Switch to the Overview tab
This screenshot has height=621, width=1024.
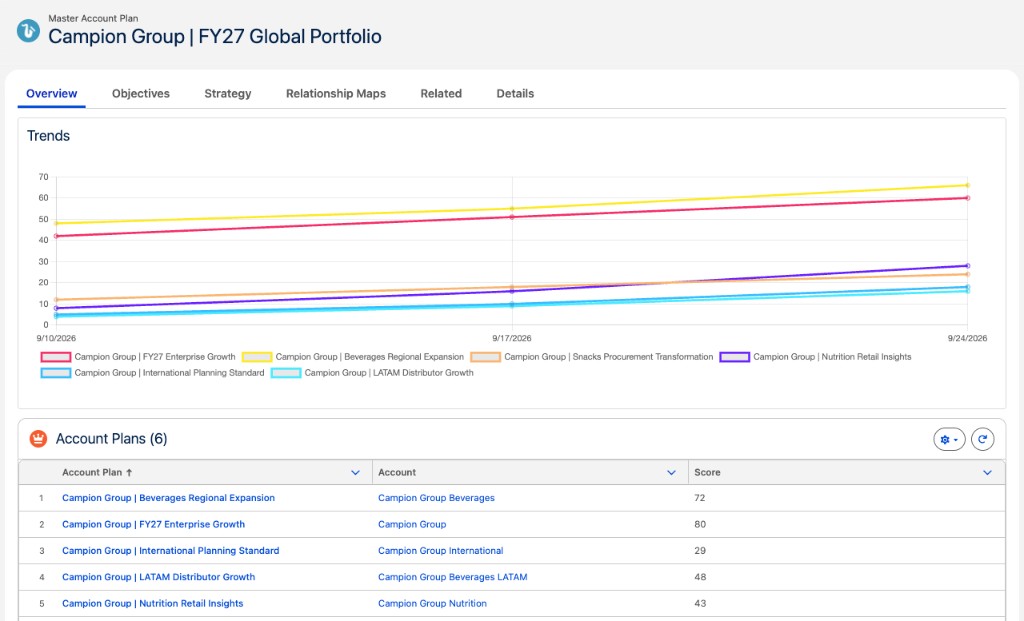click(x=52, y=93)
